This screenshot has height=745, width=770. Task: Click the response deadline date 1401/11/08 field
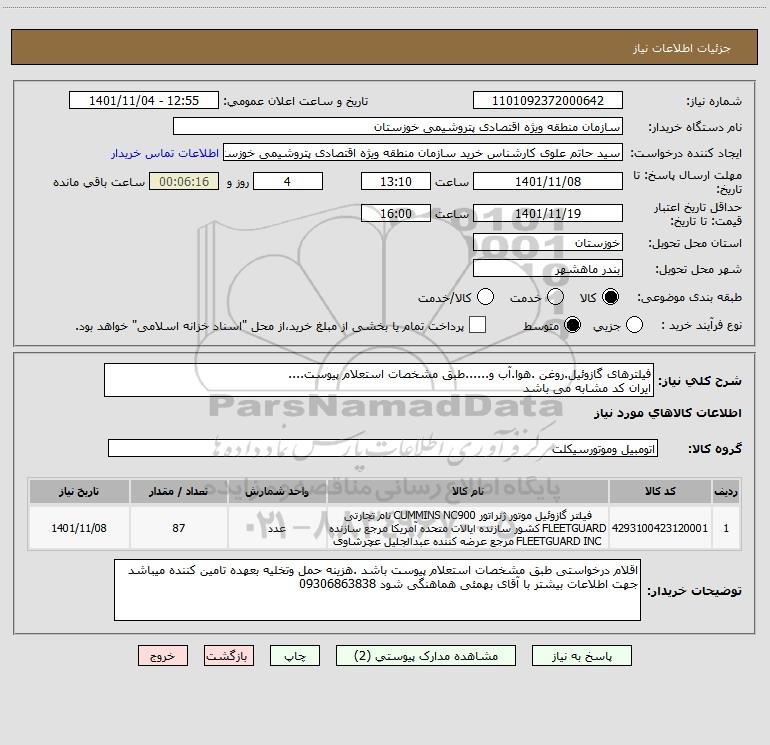[x=548, y=181]
